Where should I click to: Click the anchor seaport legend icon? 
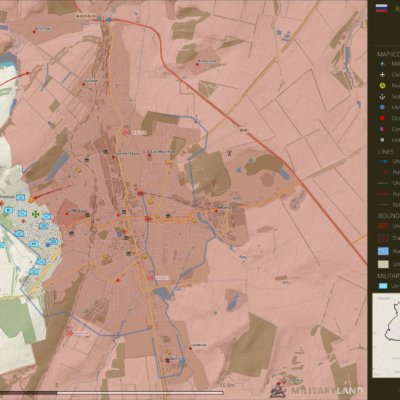click(383, 96)
